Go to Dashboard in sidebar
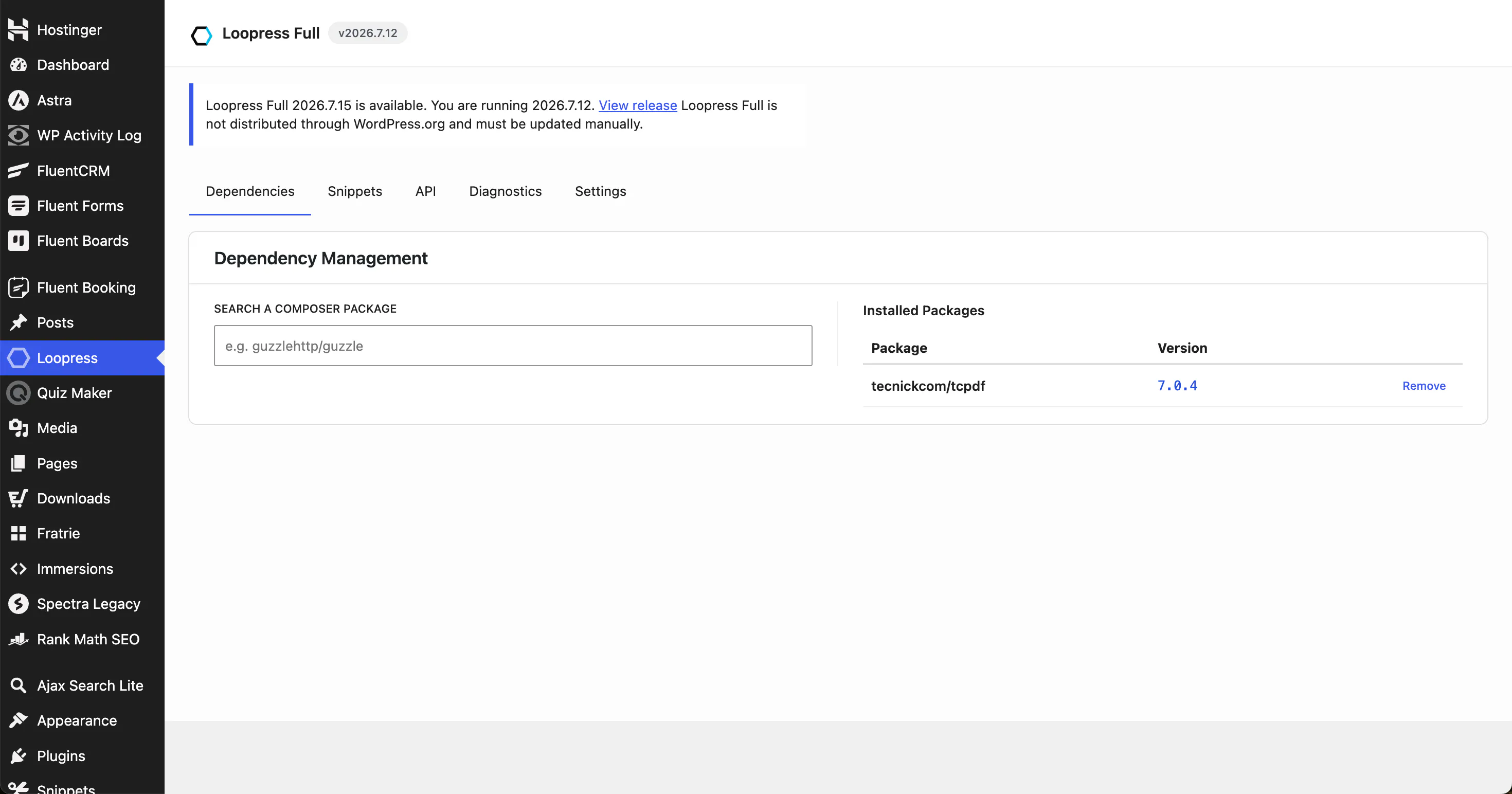 [73, 65]
